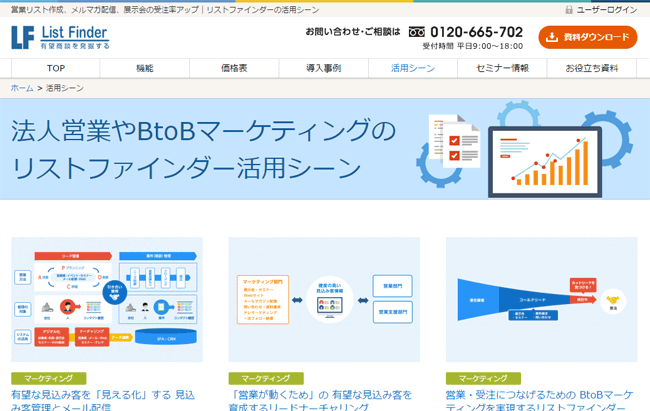Click the free-dial icon beside the phone number
The width and height of the screenshot is (650, 411).
[x=417, y=32]
